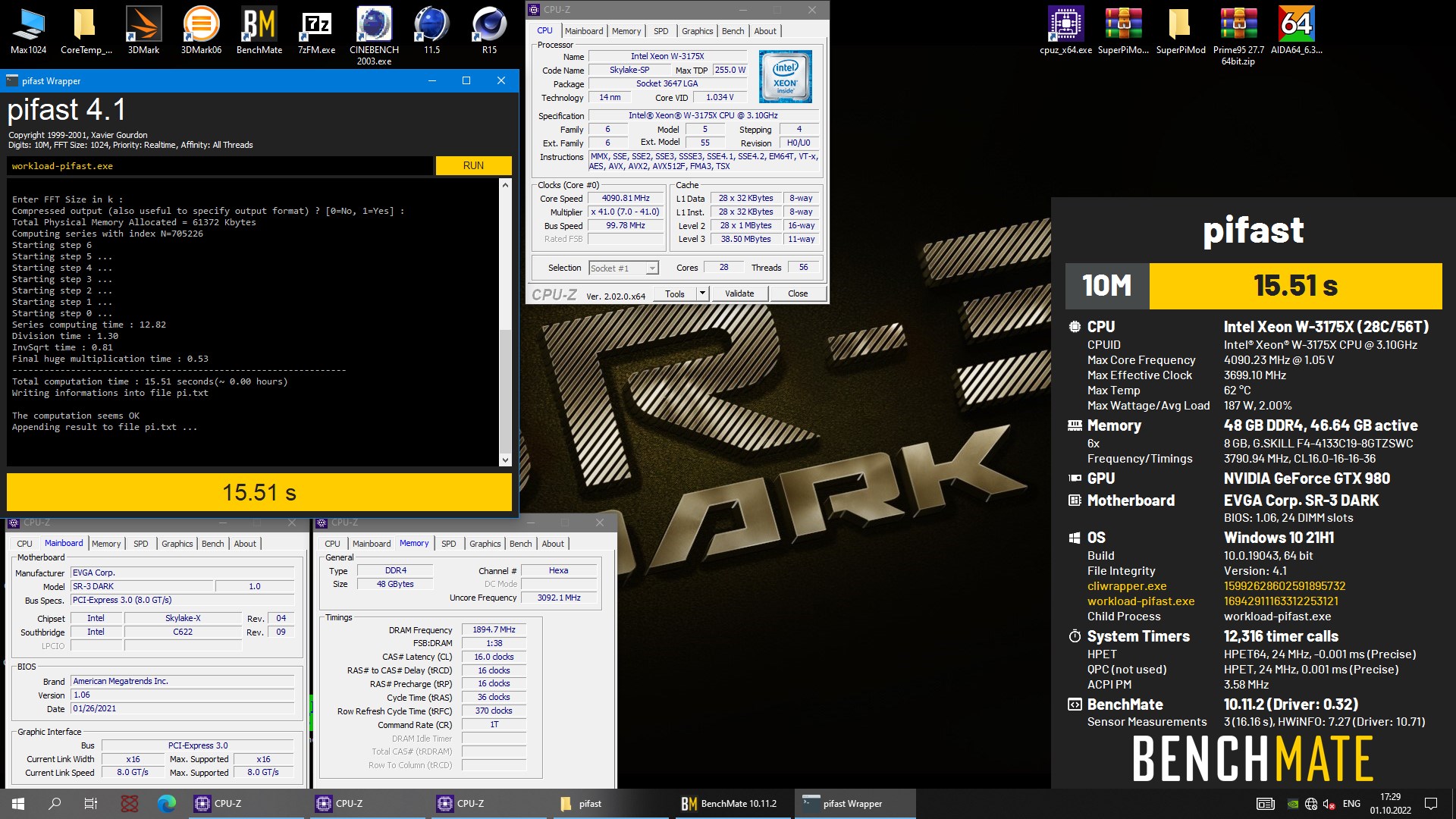The height and width of the screenshot is (819, 1456).
Task: Launch 7zFM.exe desktop icon
Action: 316,31
